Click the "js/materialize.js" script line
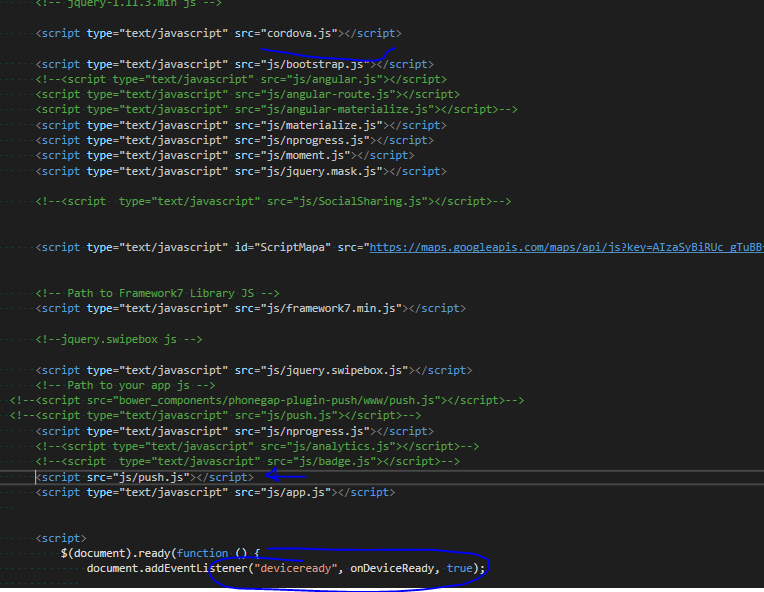Viewport: 764px width, 592px height. (241, 125)
